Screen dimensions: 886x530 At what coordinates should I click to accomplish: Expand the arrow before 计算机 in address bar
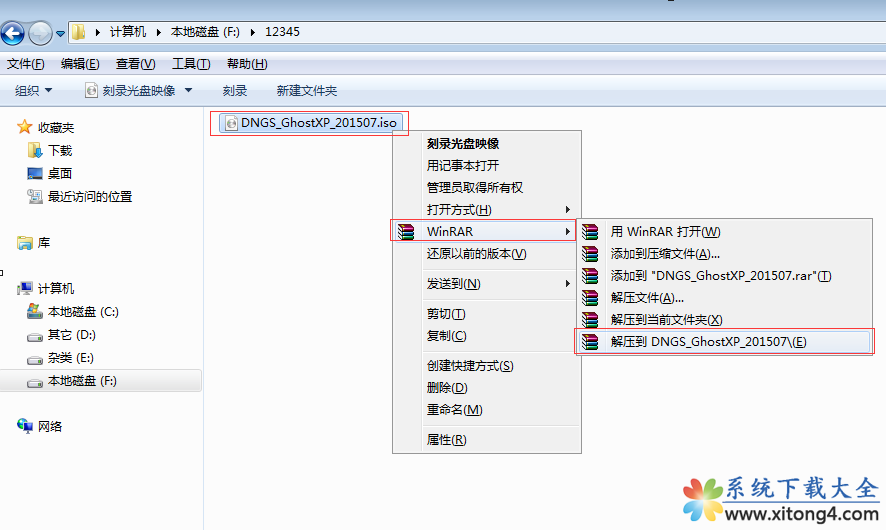[x=98, y=32]
